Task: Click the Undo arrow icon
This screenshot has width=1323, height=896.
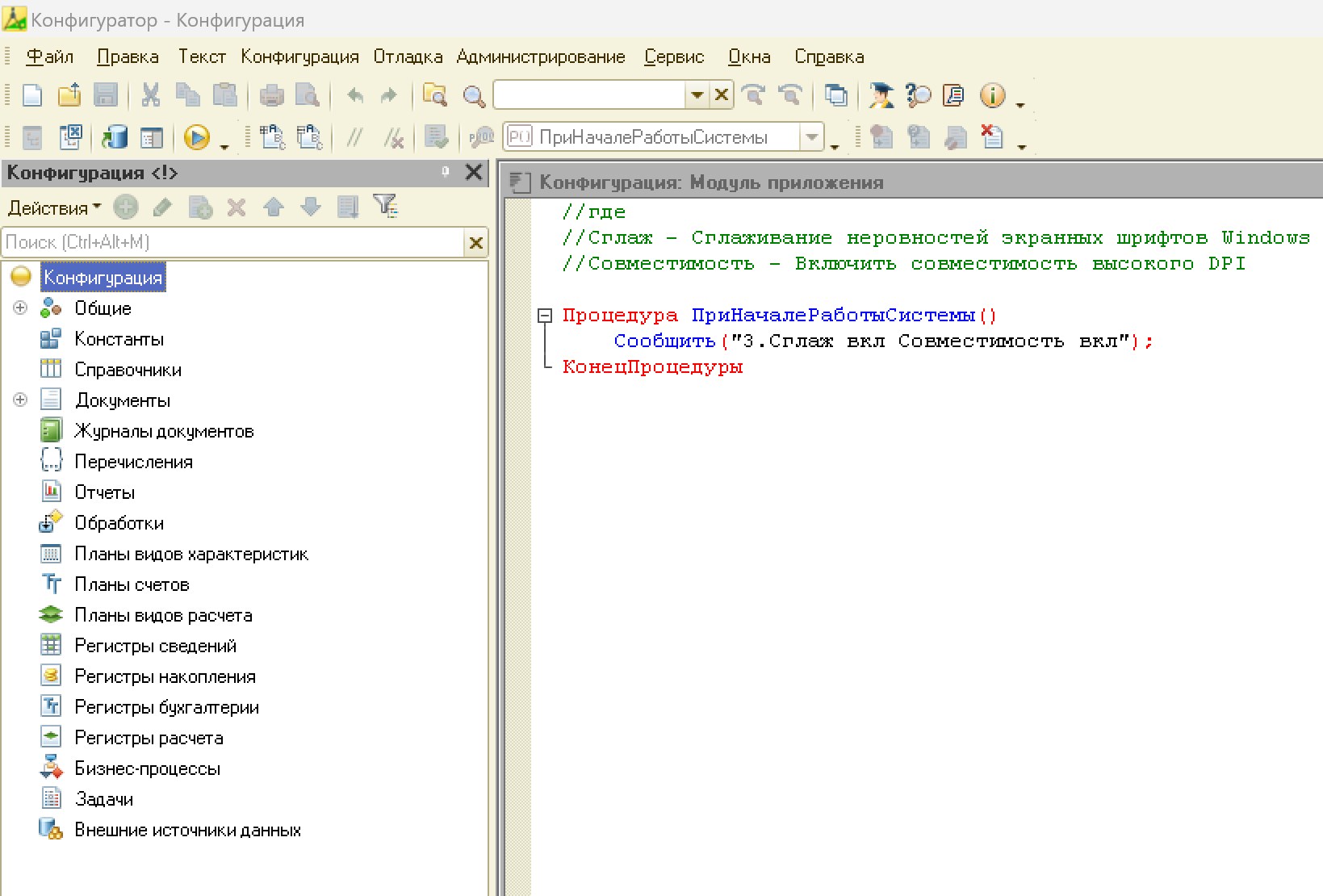Action: click(354, 96)
